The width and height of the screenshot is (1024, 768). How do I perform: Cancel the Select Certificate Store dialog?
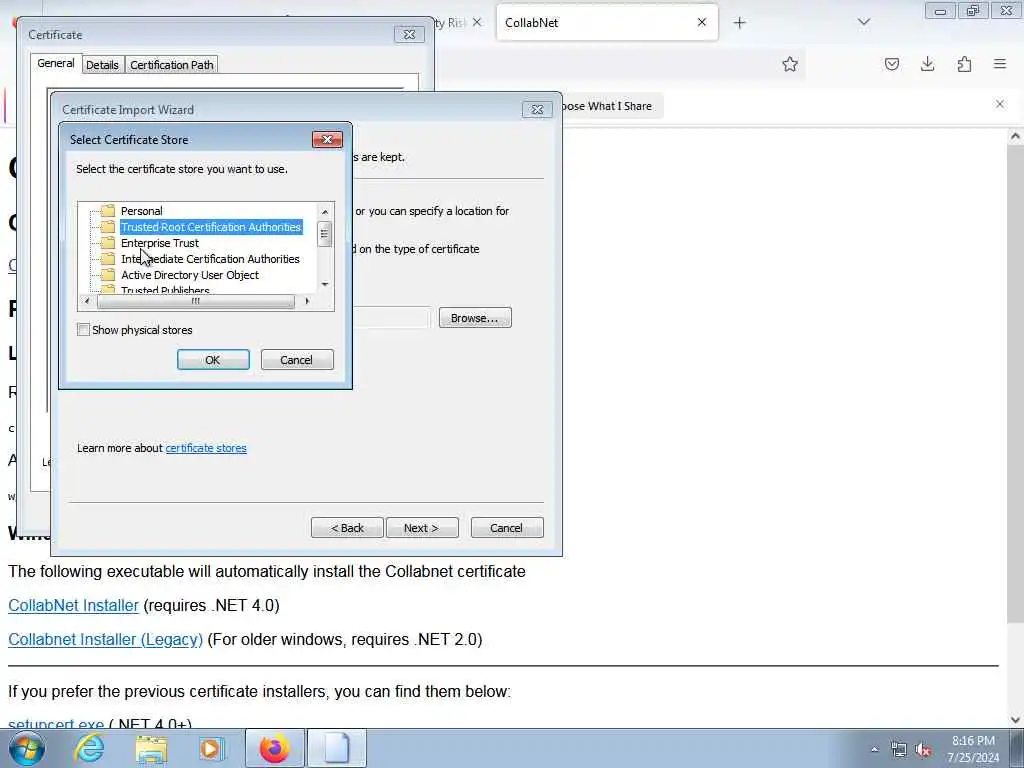[296, 360]
